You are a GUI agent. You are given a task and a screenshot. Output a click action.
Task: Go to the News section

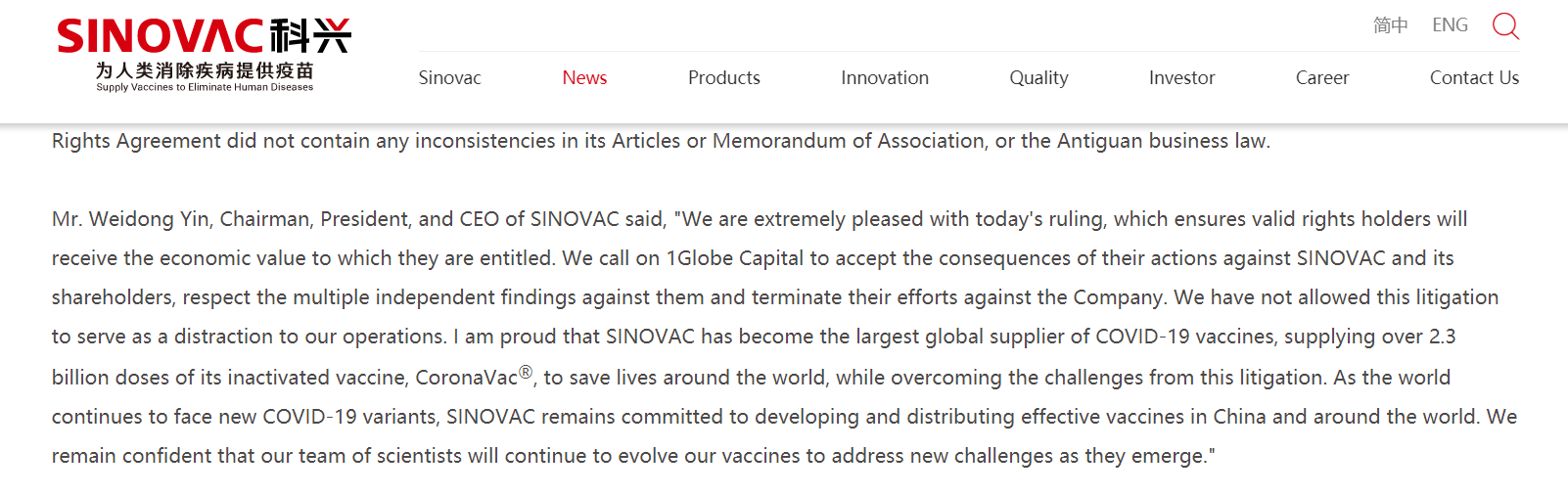pyautogui.click(x=584, y=78)
